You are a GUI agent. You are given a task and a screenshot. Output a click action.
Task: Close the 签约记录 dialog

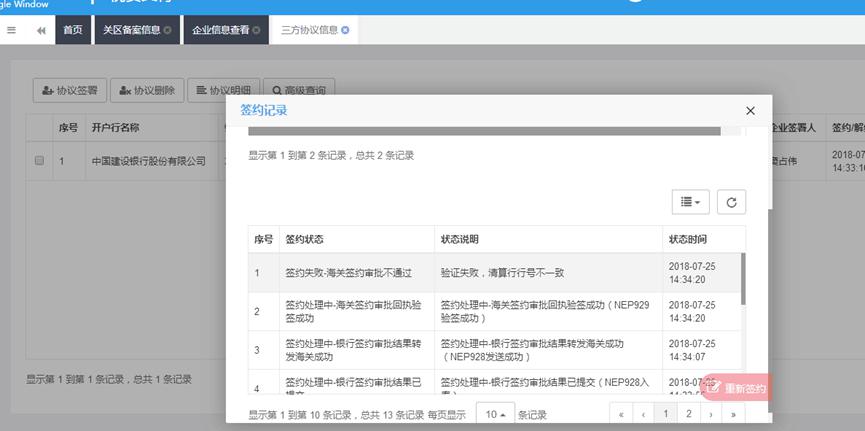(751, 111)
